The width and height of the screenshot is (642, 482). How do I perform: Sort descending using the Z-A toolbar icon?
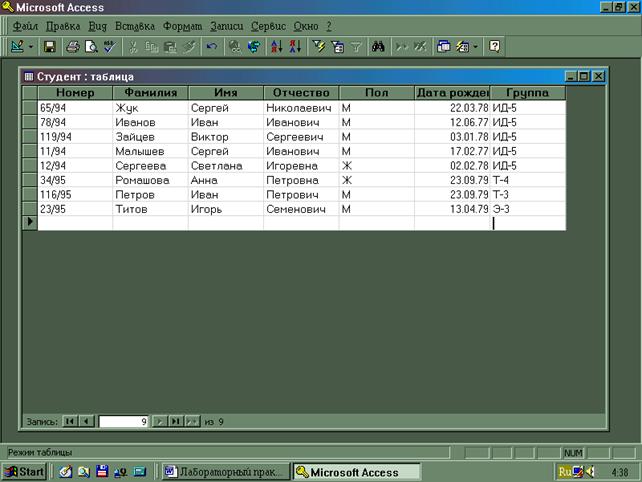coord(294,46)
